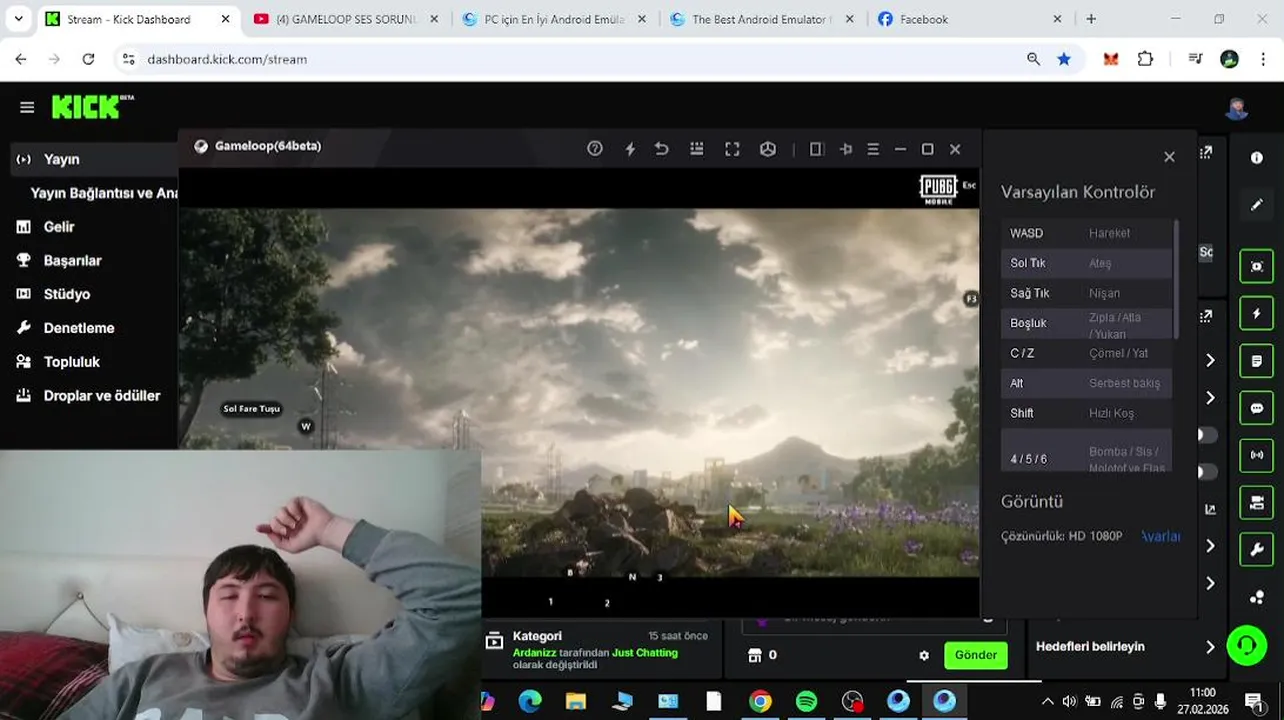The width and height of the screenshot is (1284, 720).
Task: Click the Just Chatting category link
Action: pos(645,653)
